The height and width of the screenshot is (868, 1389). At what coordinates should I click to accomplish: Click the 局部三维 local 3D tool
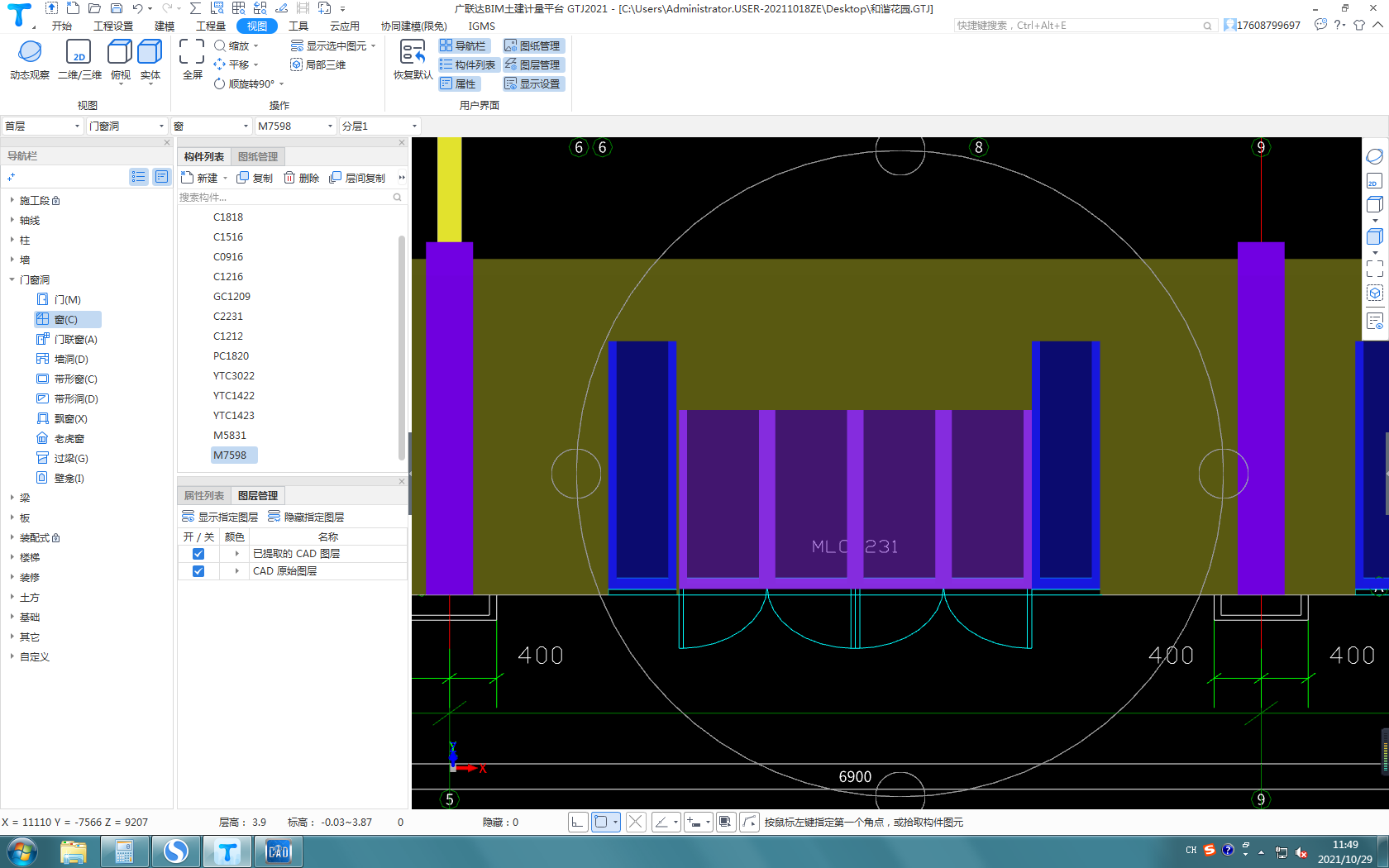[x=318, y=64]
